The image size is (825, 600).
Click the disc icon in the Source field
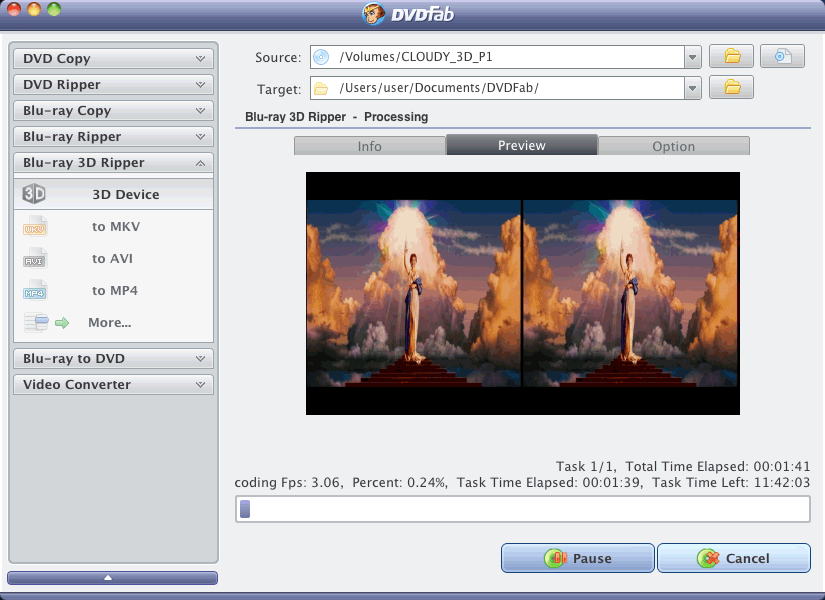pyautogui.click(x=321, y=57)
